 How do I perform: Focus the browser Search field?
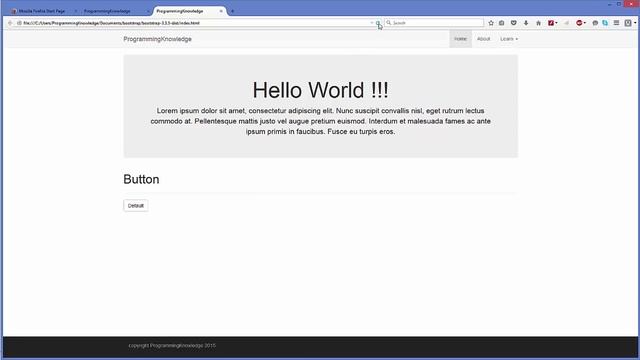click(x=434, y=23)
